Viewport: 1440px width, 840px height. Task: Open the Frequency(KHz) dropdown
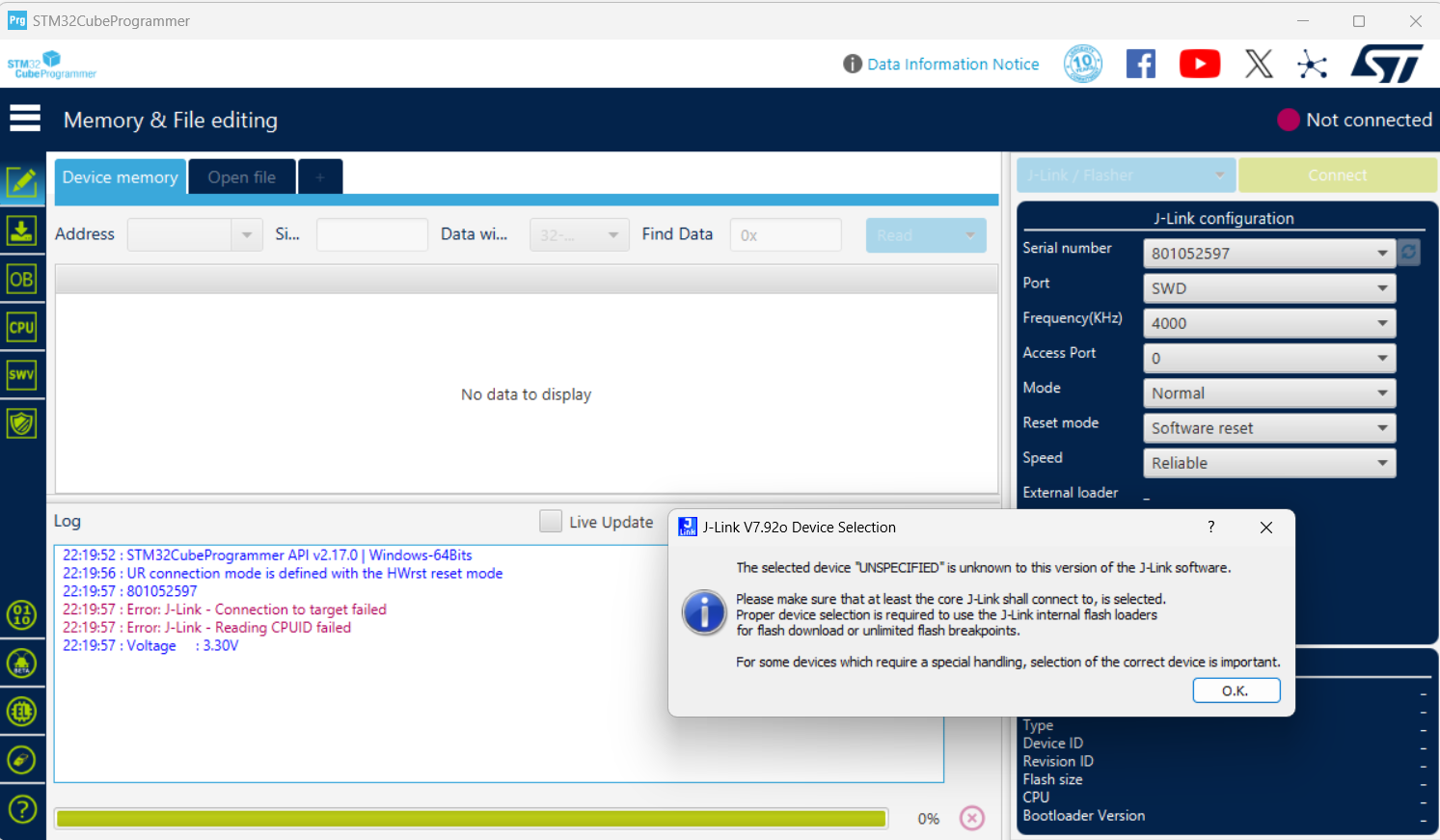1269,322
